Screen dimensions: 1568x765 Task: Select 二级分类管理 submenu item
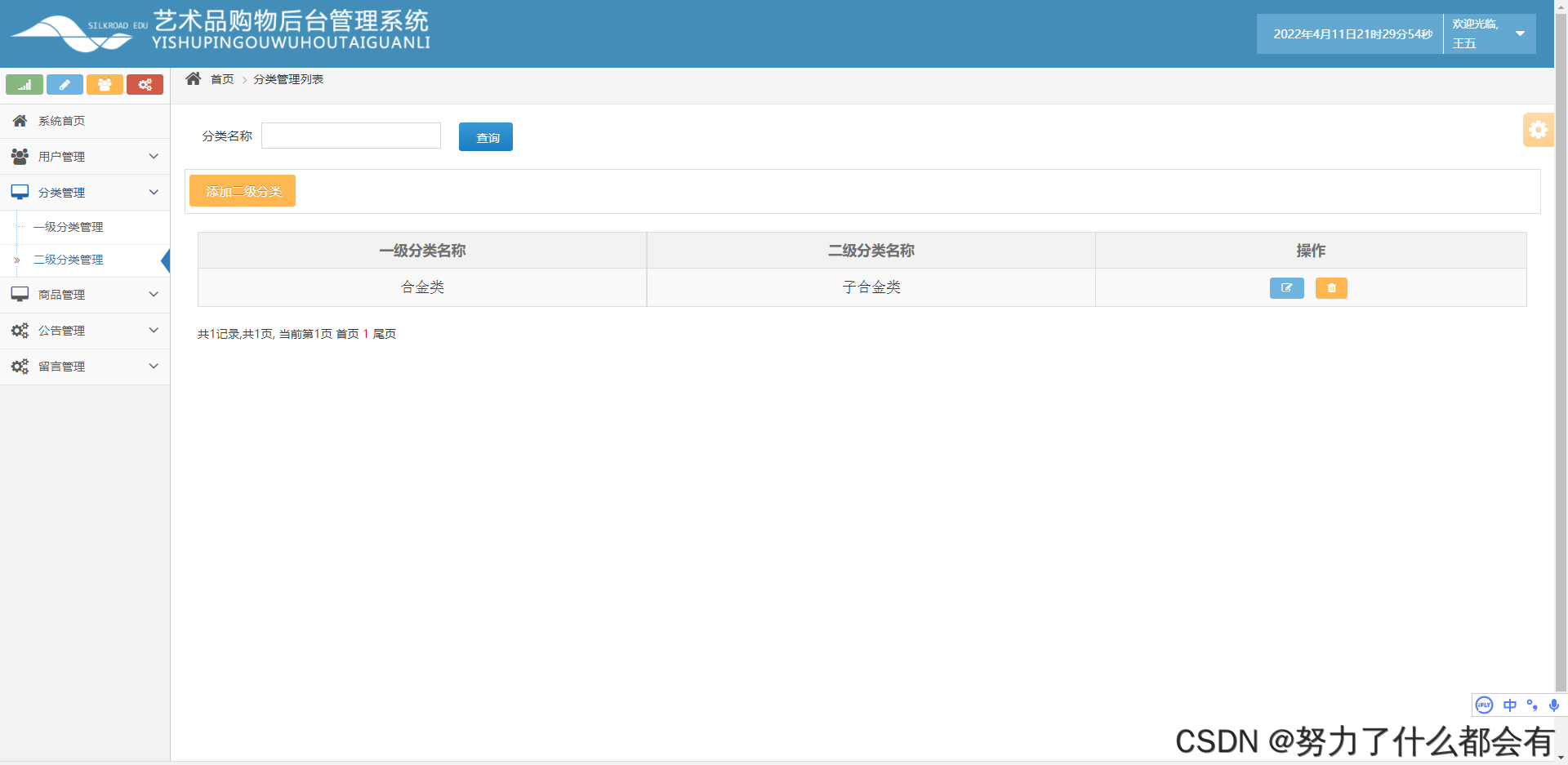tap(69, 260)
